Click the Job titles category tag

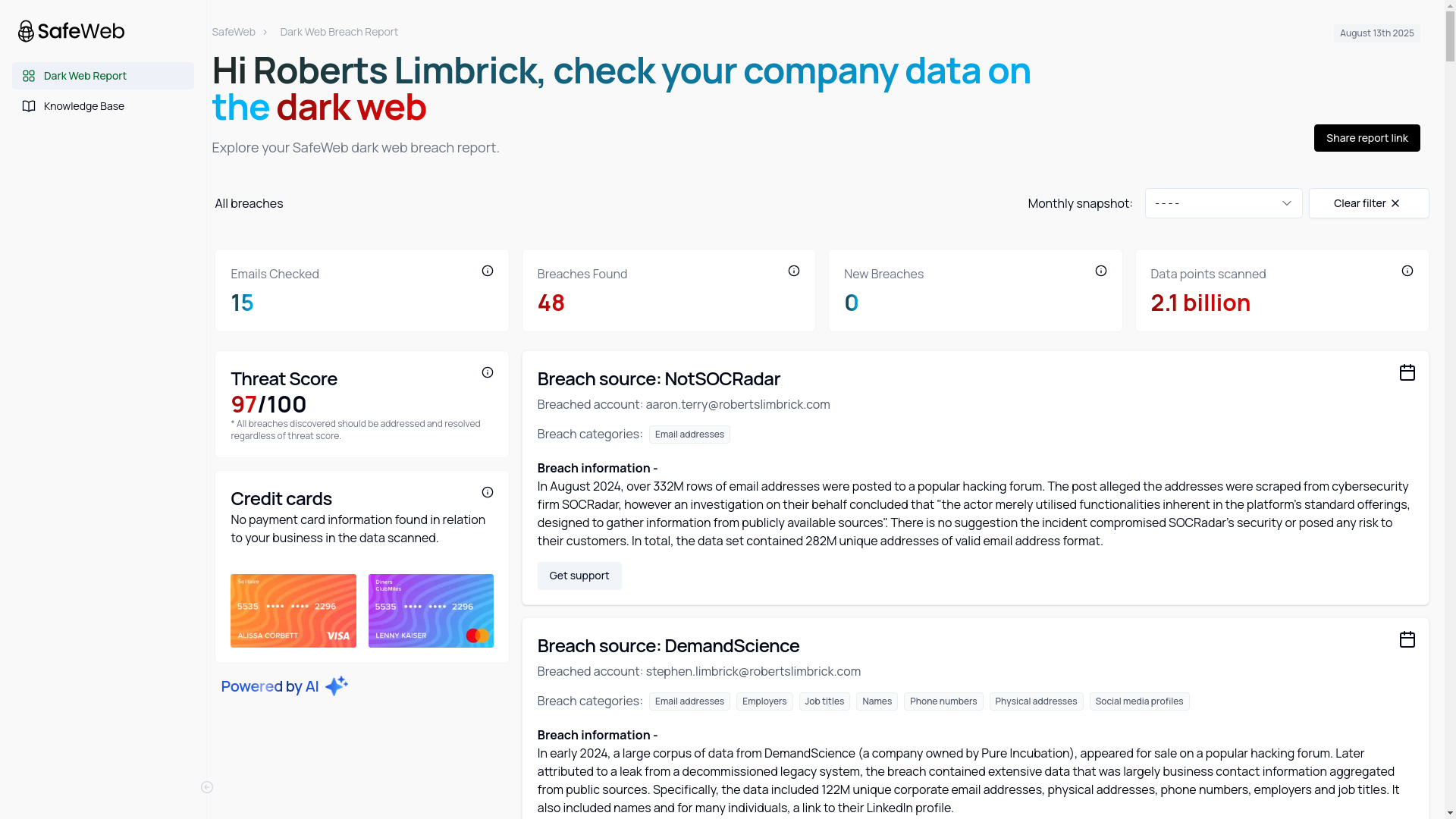tap(824, 701)
